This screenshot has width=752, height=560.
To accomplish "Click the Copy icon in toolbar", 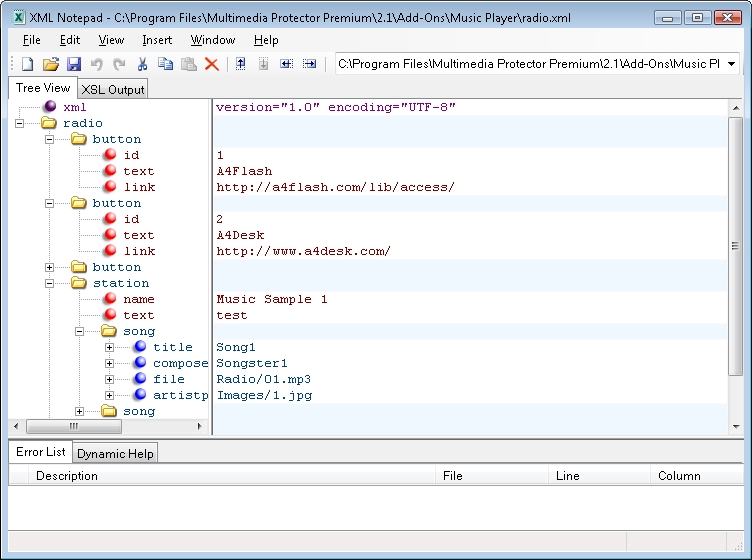I will click(x=165, y=64).
